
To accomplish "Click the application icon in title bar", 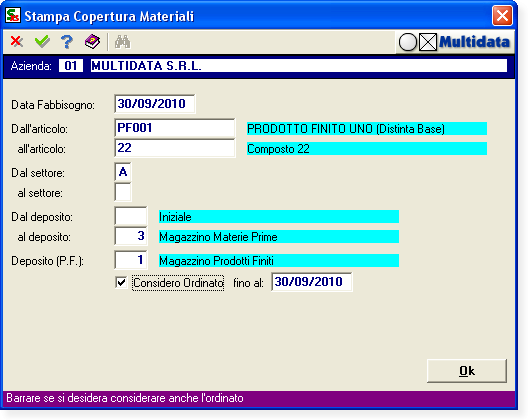I will pos(13,15).
